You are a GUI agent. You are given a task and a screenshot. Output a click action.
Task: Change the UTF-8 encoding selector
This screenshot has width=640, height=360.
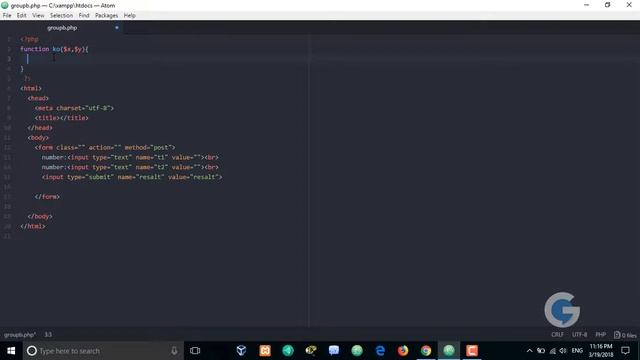click(x=579, y=335)
